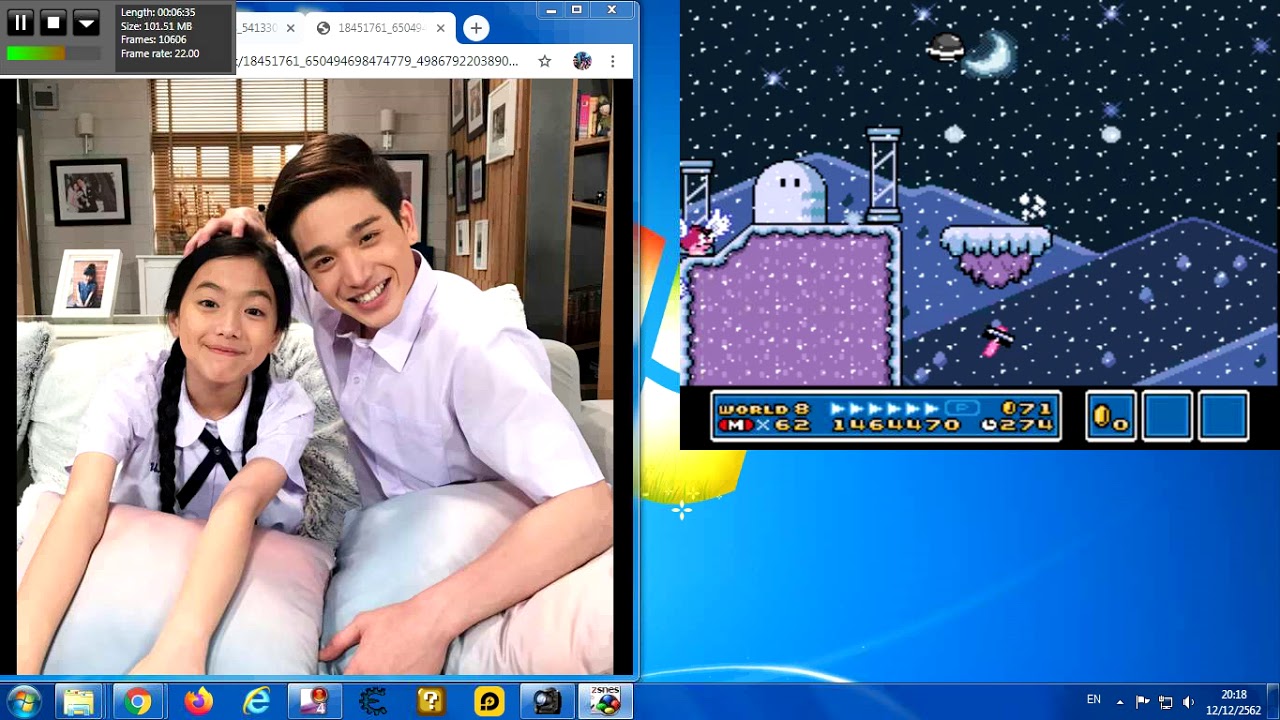Image resolution: width=1280 pixels, height=720 pixels.
Task: Close the 18451761_65049 Chrome tab
Action: (440, 28)
